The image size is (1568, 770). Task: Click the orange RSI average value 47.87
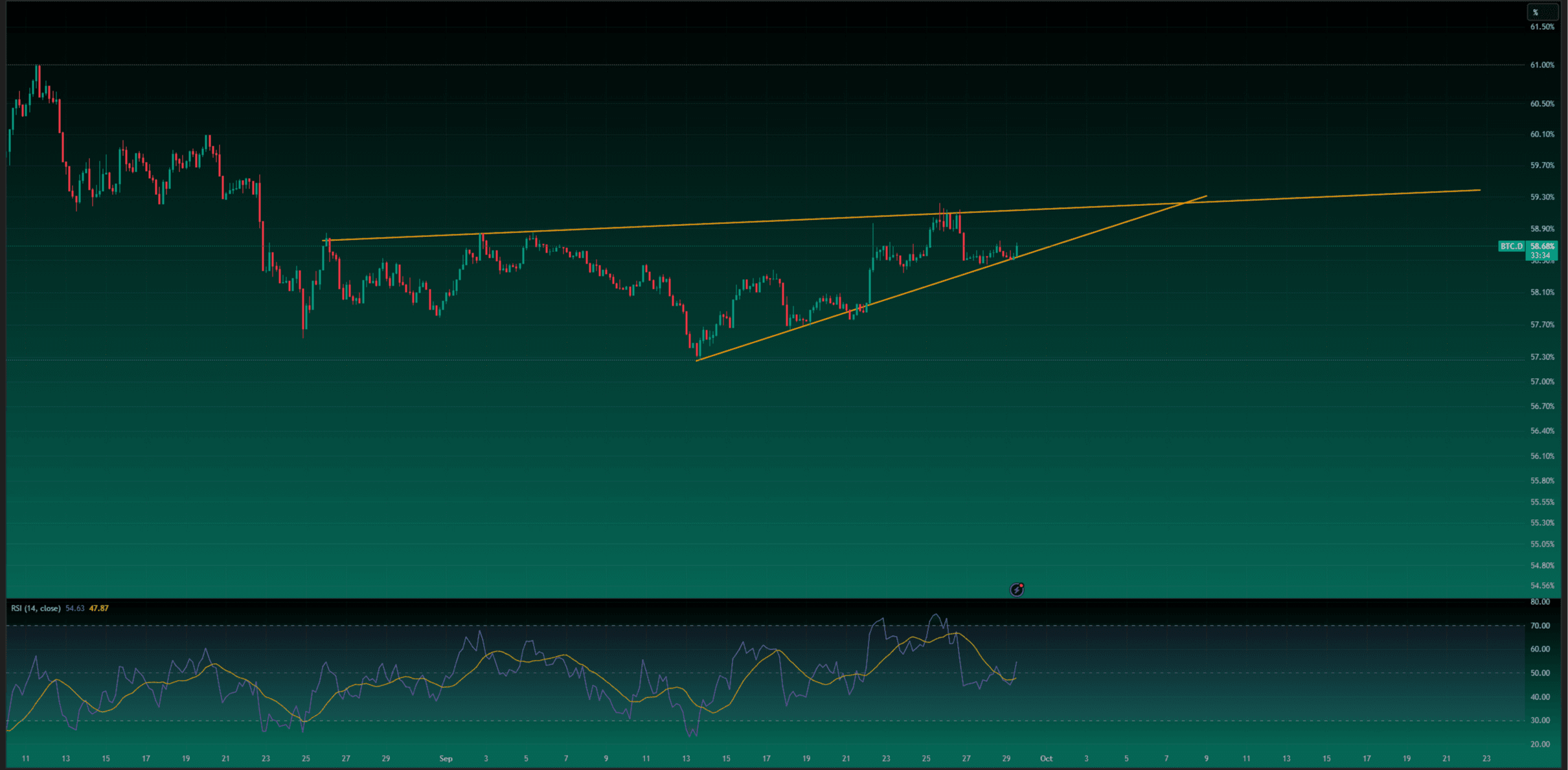(99, 608)
